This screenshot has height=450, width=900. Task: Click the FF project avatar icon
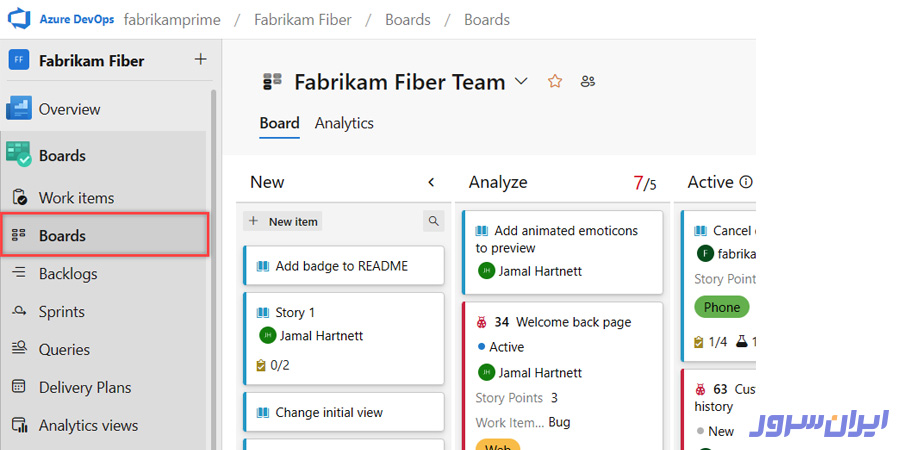(19, 60)
